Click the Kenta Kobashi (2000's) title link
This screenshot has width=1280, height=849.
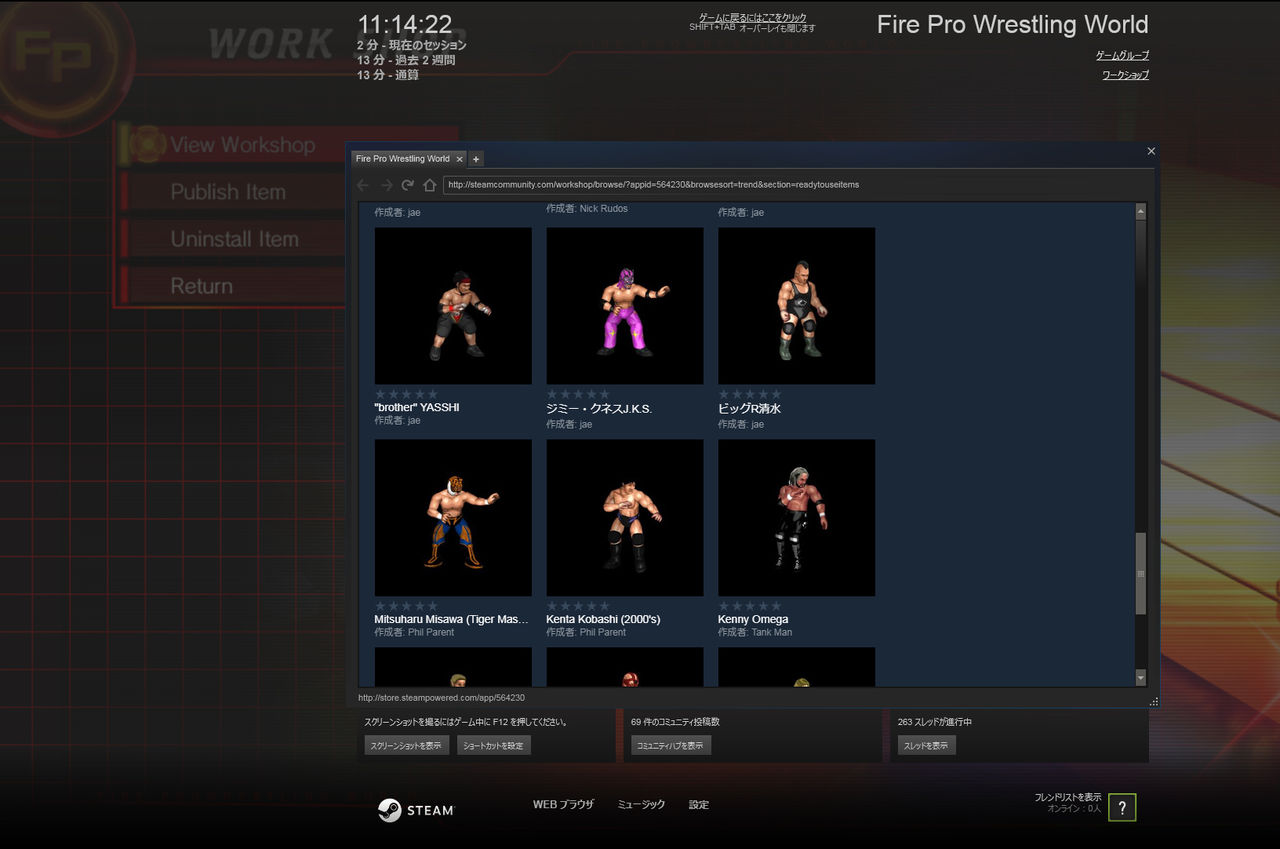pos(603,620)
